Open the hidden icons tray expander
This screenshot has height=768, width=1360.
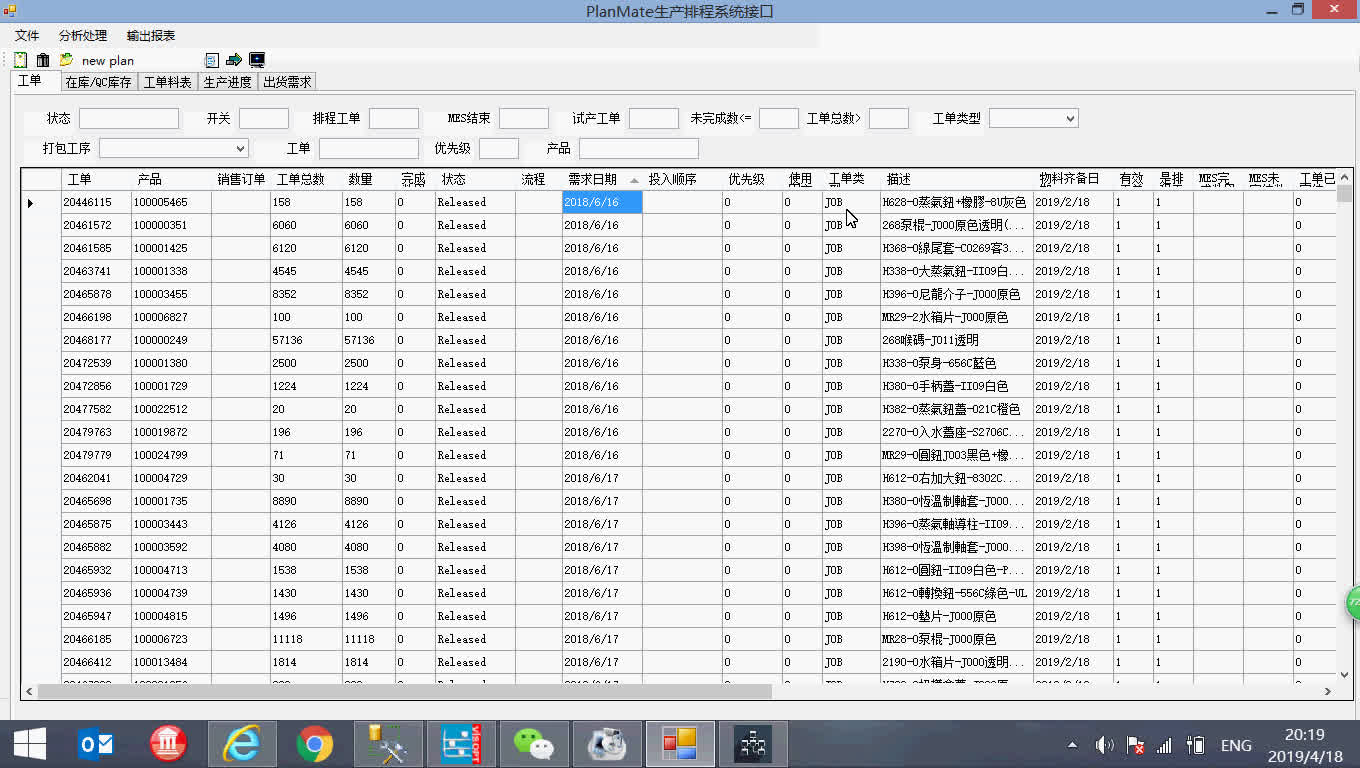(x=1070, y=745)
